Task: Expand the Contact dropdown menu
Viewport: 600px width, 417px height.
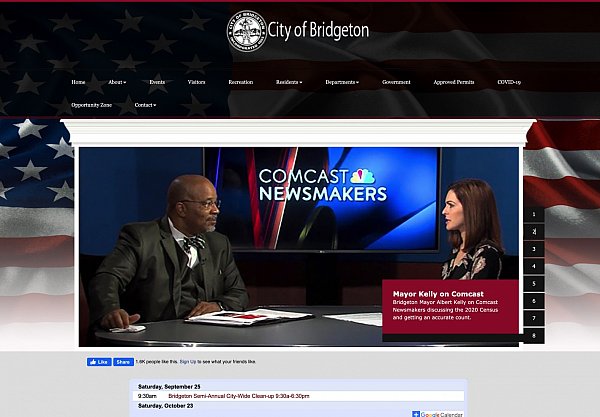Action: pos(145,105)
